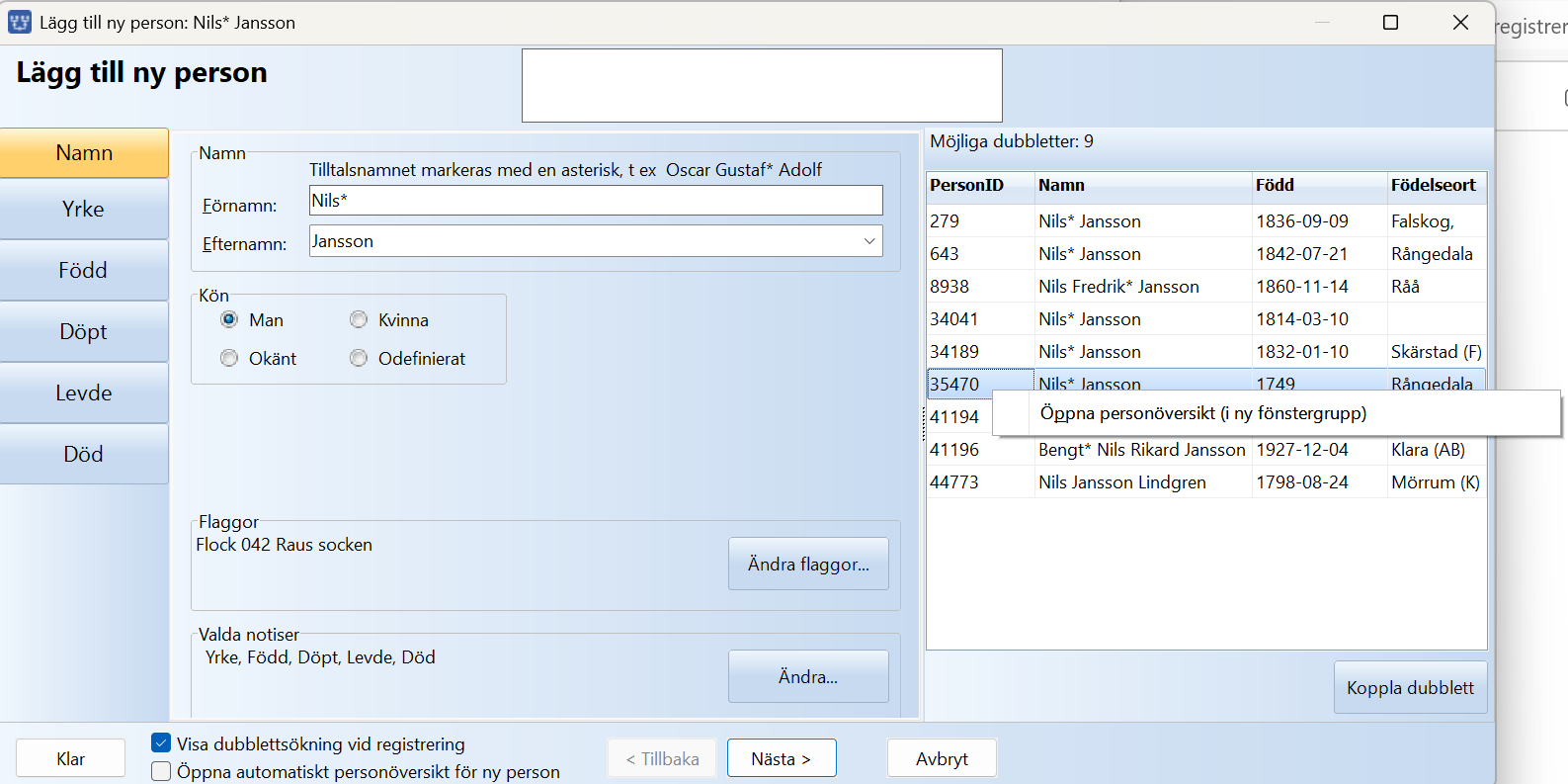The width and height of the screenshot is (1568, 784).
Task: Click the Ändra button for Valda notiser
Action: pos(808,677)
